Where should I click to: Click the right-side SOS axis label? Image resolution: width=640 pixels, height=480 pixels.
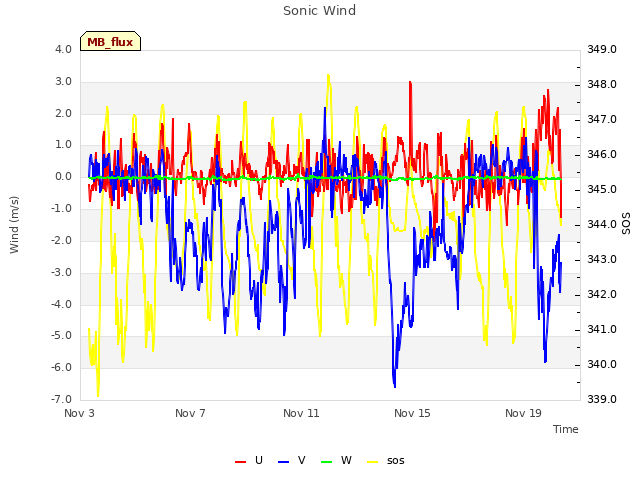coord(626,223)
